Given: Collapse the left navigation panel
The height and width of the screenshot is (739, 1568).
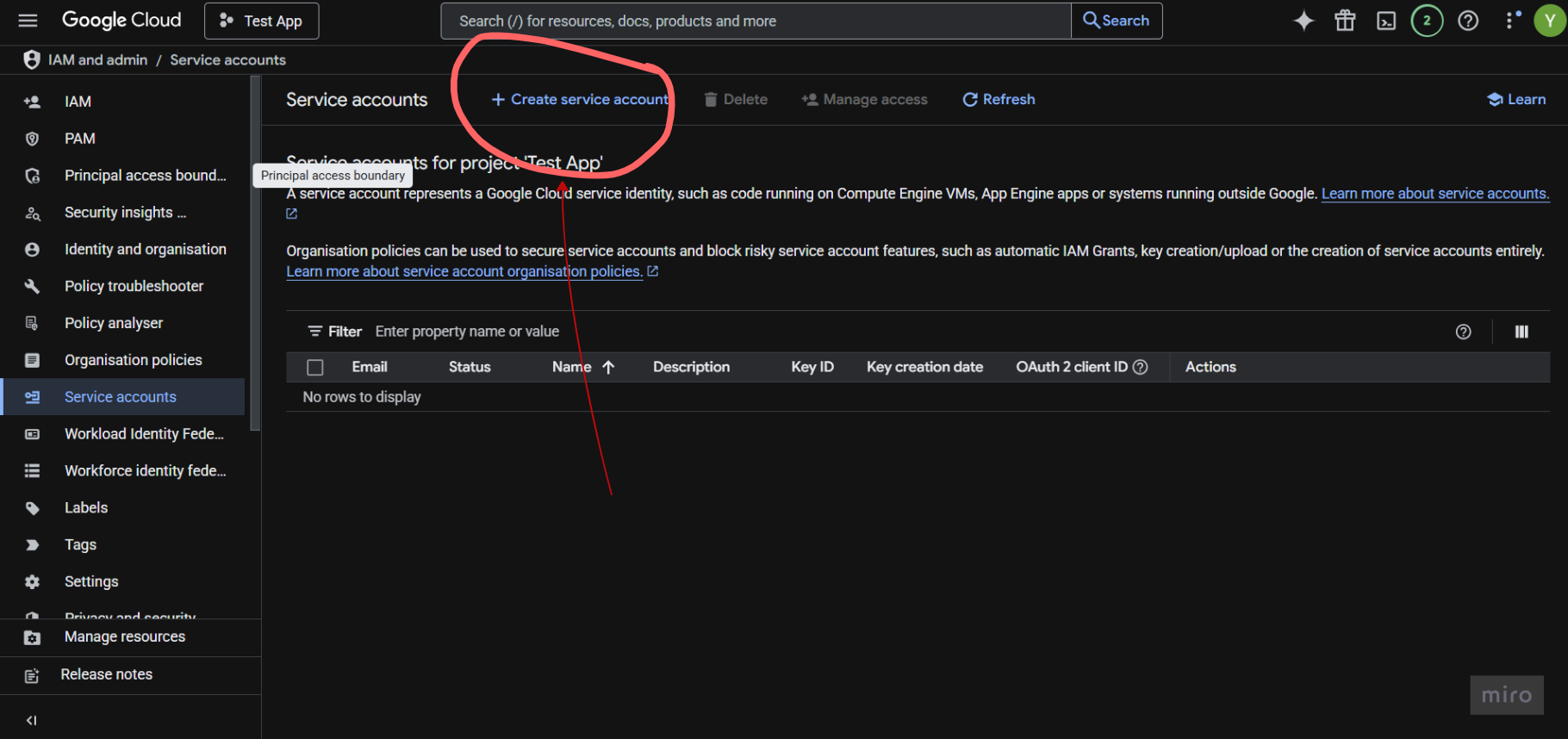Looking at the screenshot, I should (x=32, y=720).
